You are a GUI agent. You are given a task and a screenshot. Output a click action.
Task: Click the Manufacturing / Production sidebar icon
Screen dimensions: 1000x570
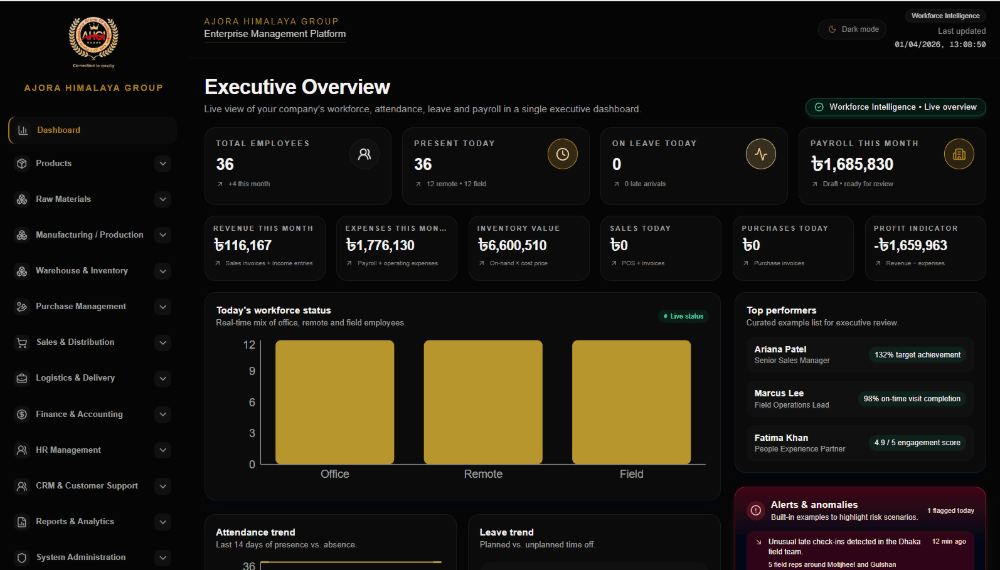click(22, 235)
